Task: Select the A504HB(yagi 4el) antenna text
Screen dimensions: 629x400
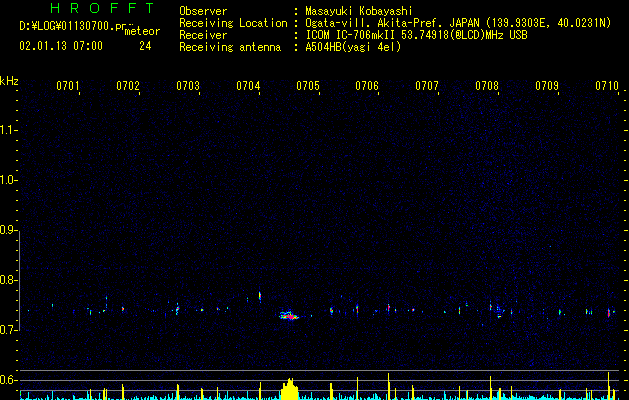Action: point(353,47)
